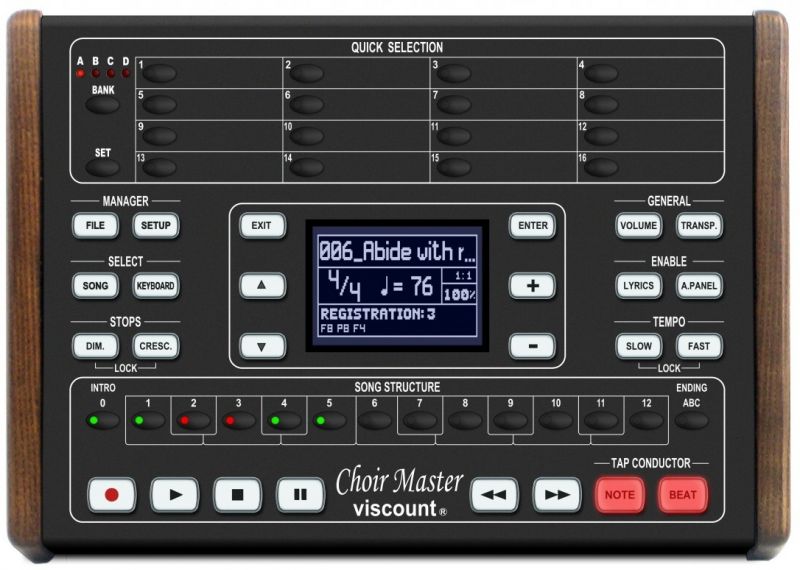The height and width of the screenshot is (570, 800).
Task: Click the FAST tempo button
Action: pos(699,346)
